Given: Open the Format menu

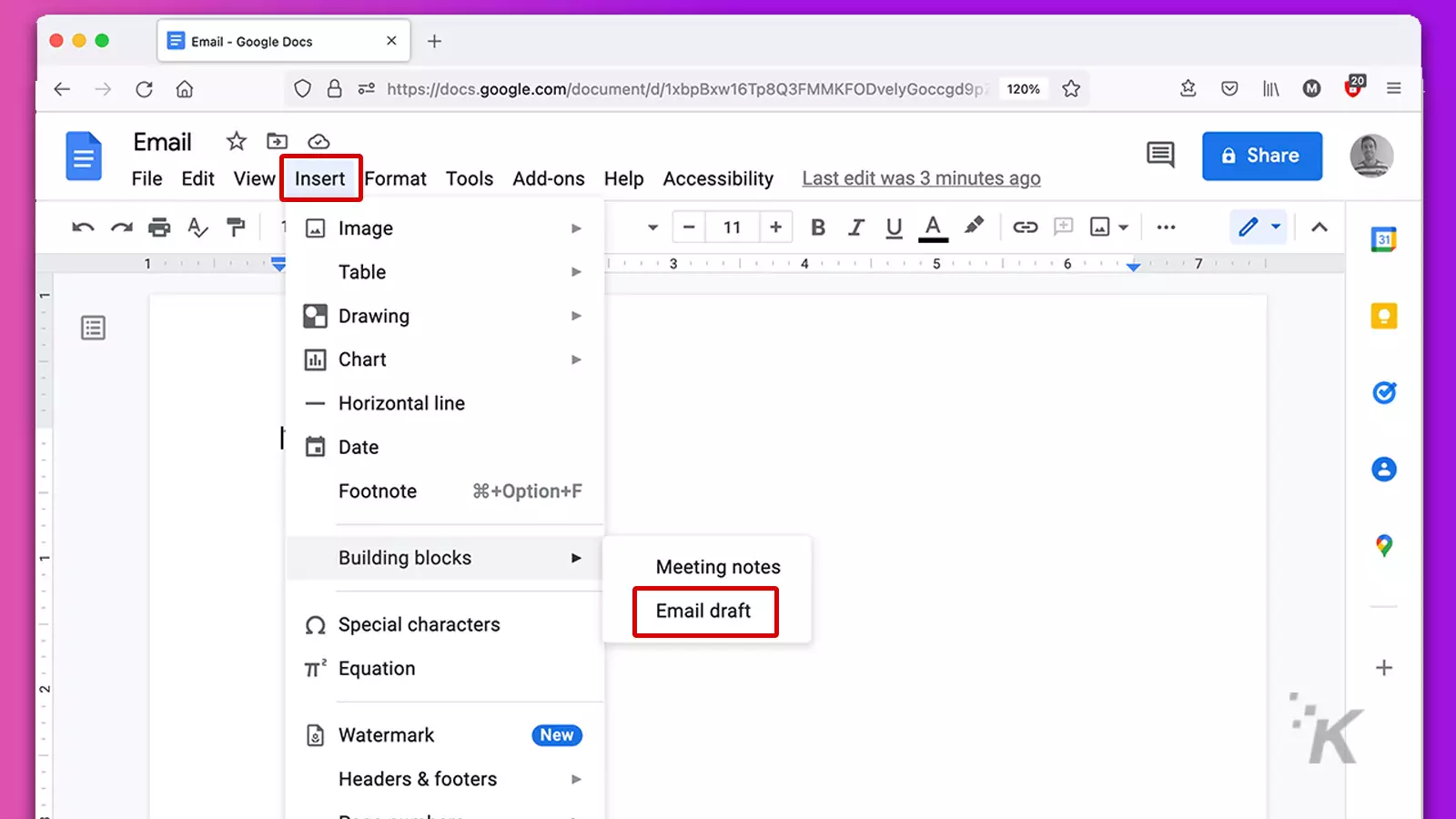Looking at the screenshot, I should tap(395, 179).
